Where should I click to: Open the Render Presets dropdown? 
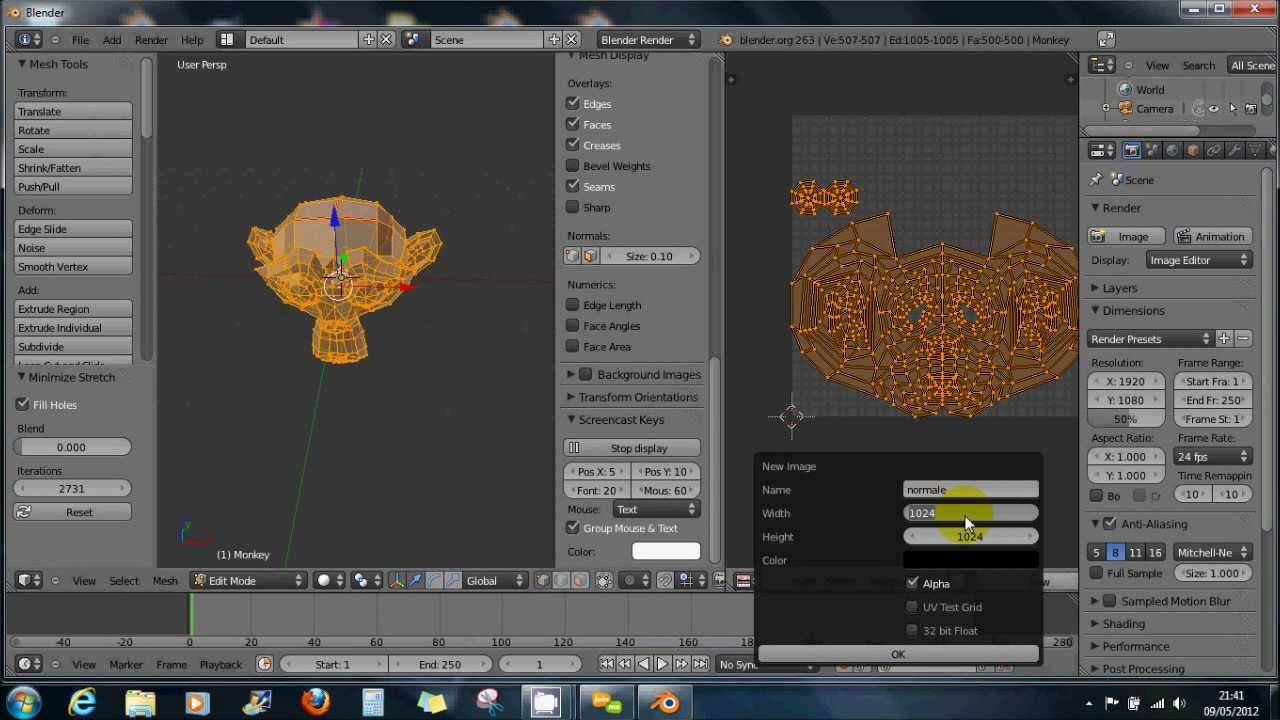point(1150,339)
